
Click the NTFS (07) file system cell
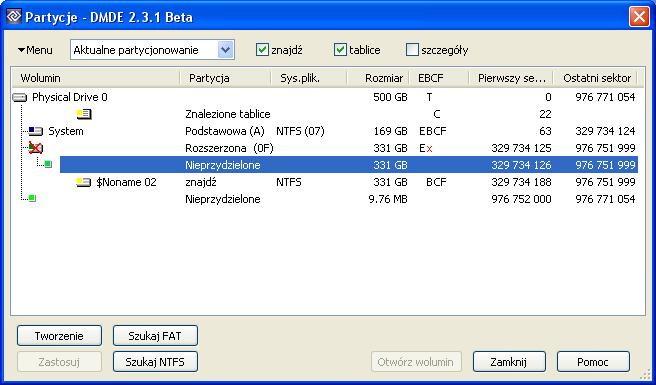(x=300, y=131)
